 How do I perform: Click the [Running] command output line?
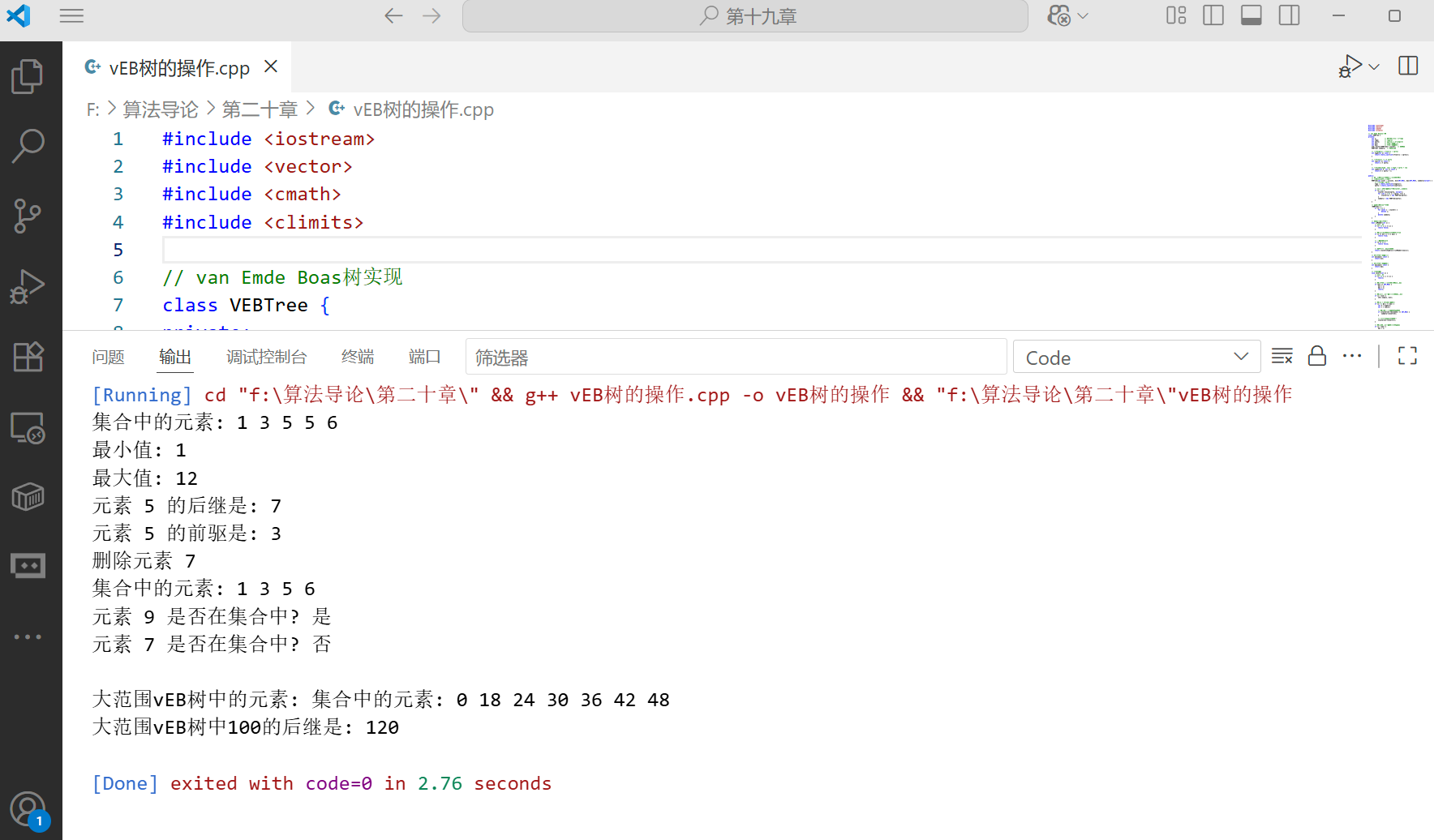point(692,395)
